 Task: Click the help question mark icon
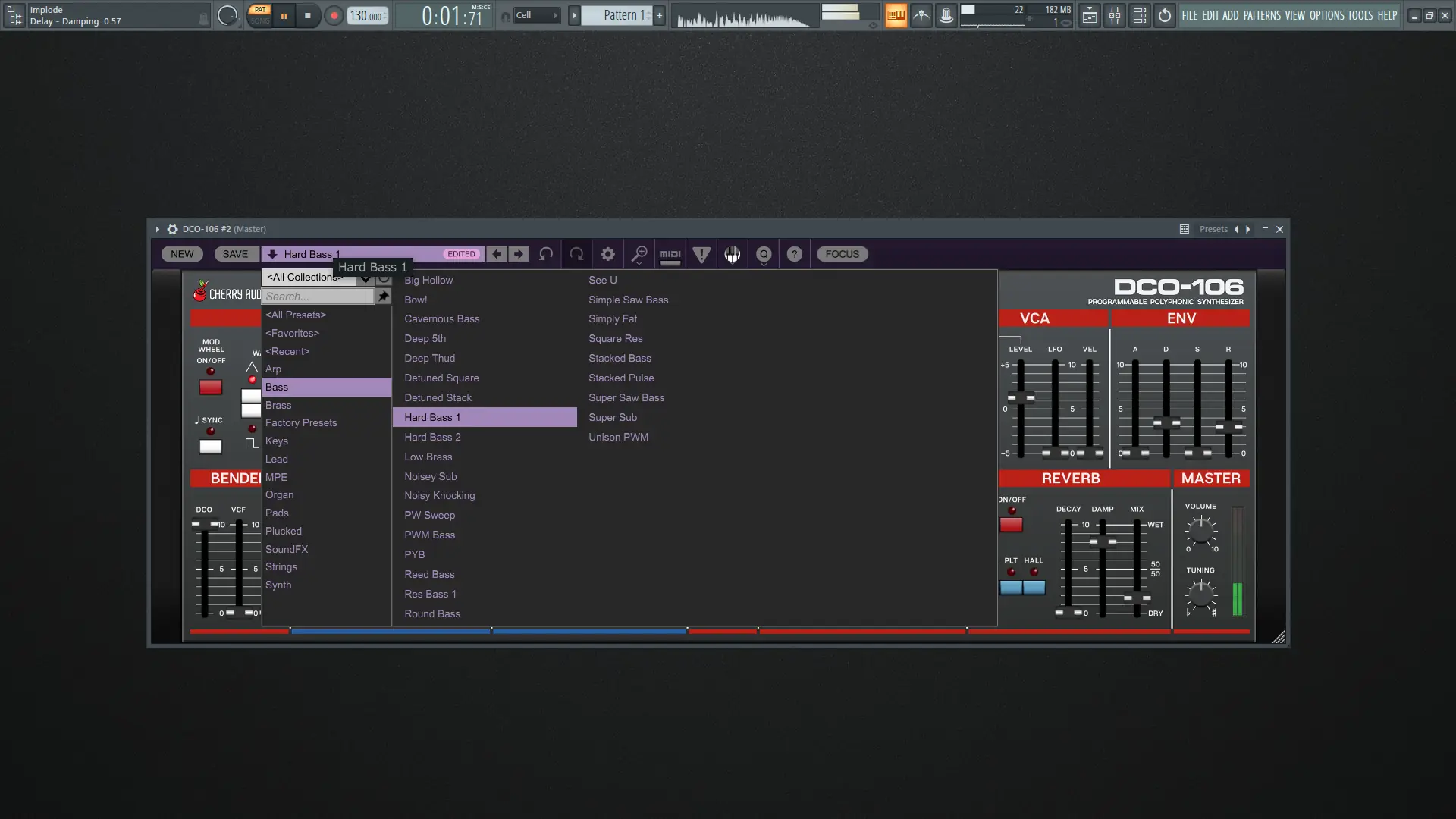[x=794, y=254]
